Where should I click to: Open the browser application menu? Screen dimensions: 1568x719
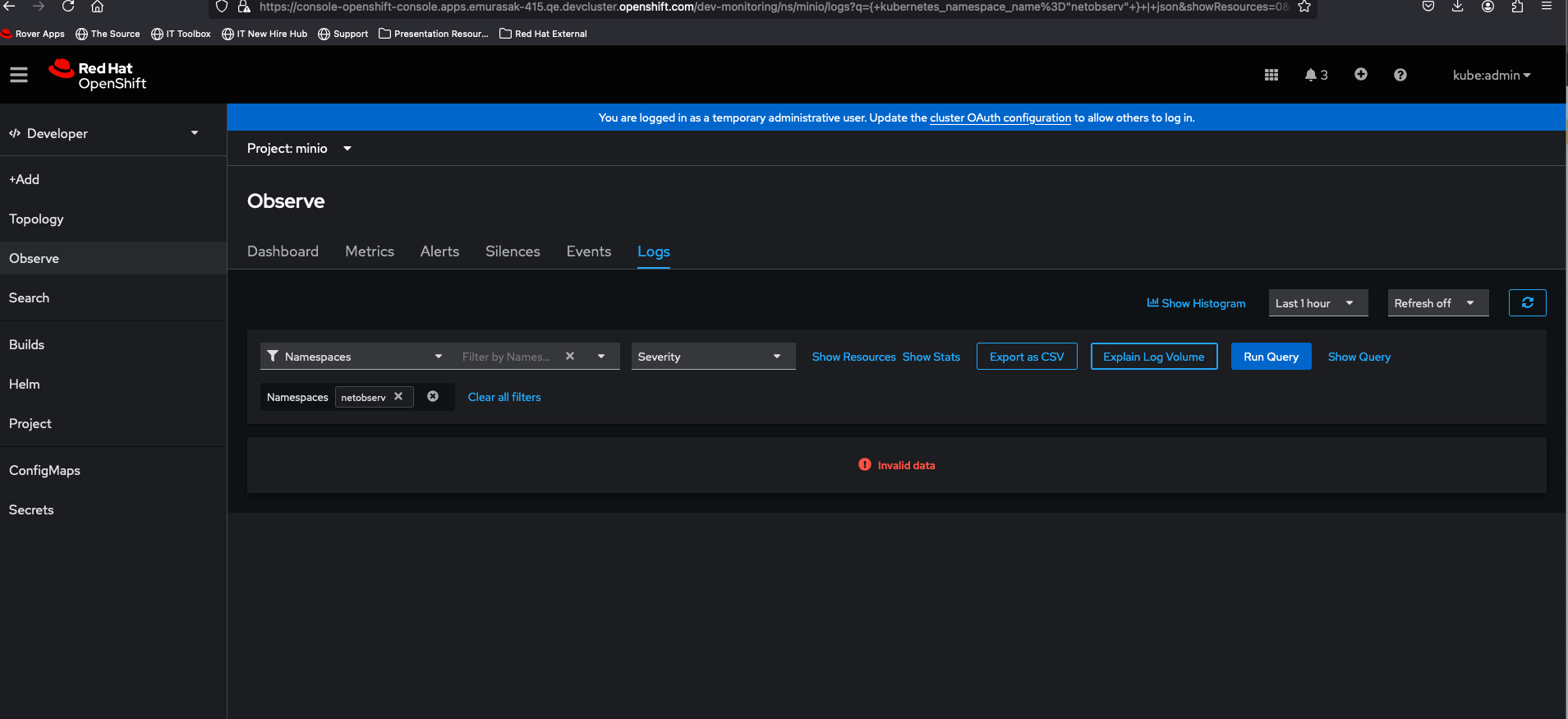click(1547, 7)
